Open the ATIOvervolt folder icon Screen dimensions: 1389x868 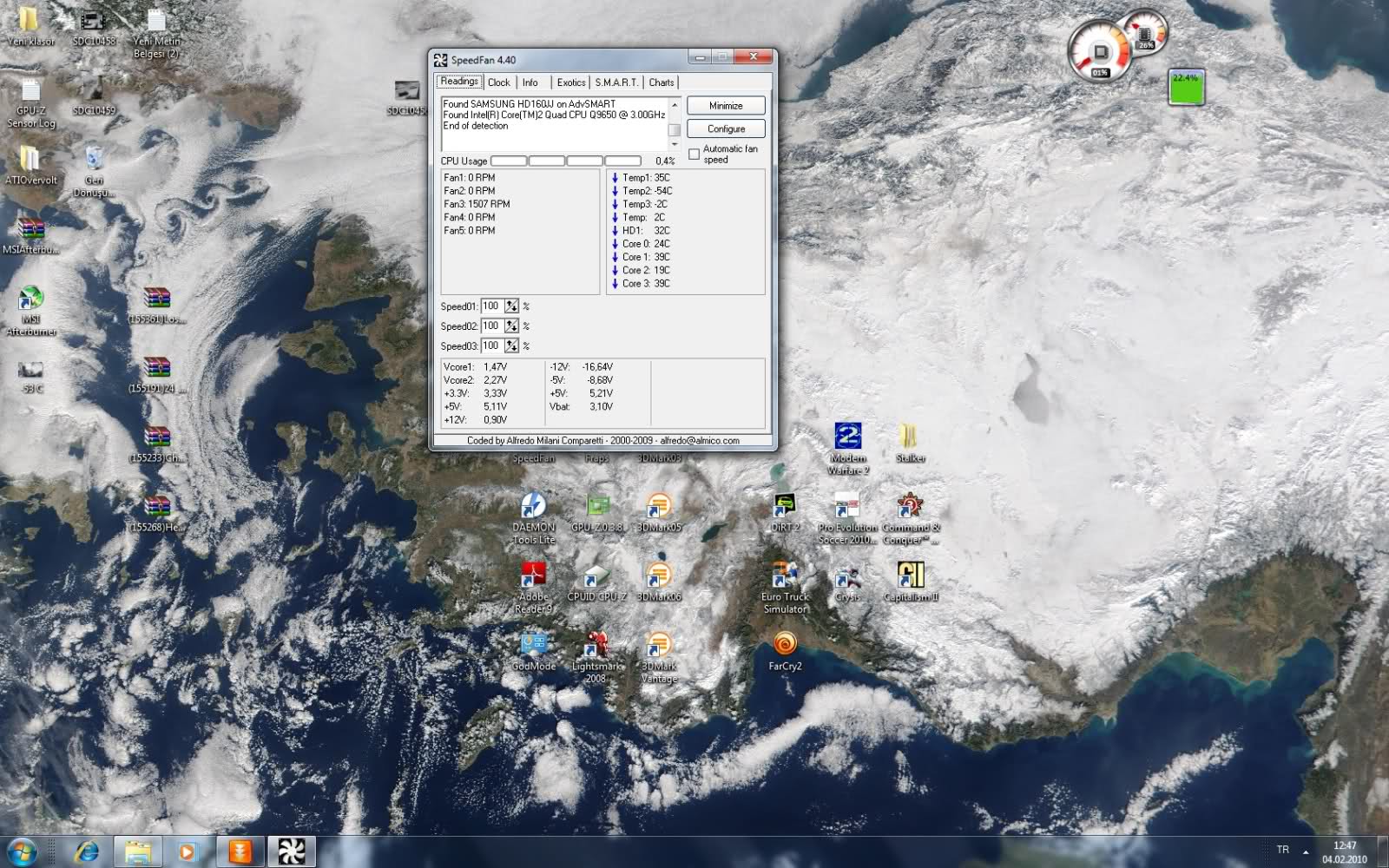click(x=30, y=165)
